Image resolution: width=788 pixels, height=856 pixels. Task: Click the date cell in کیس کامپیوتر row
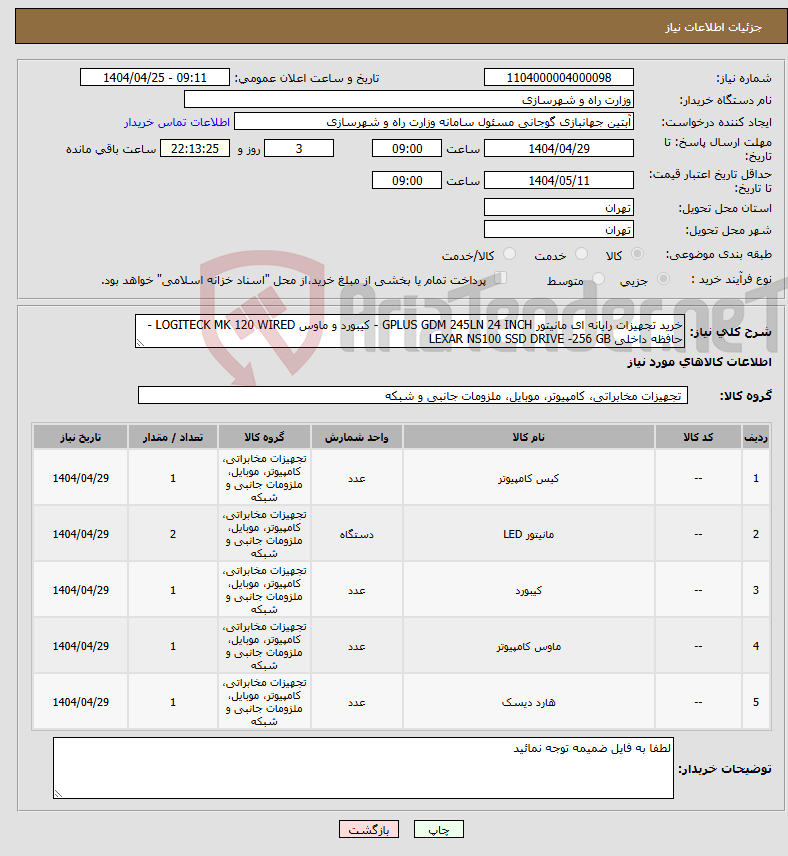pyautogui.click(x=80, y=478)
